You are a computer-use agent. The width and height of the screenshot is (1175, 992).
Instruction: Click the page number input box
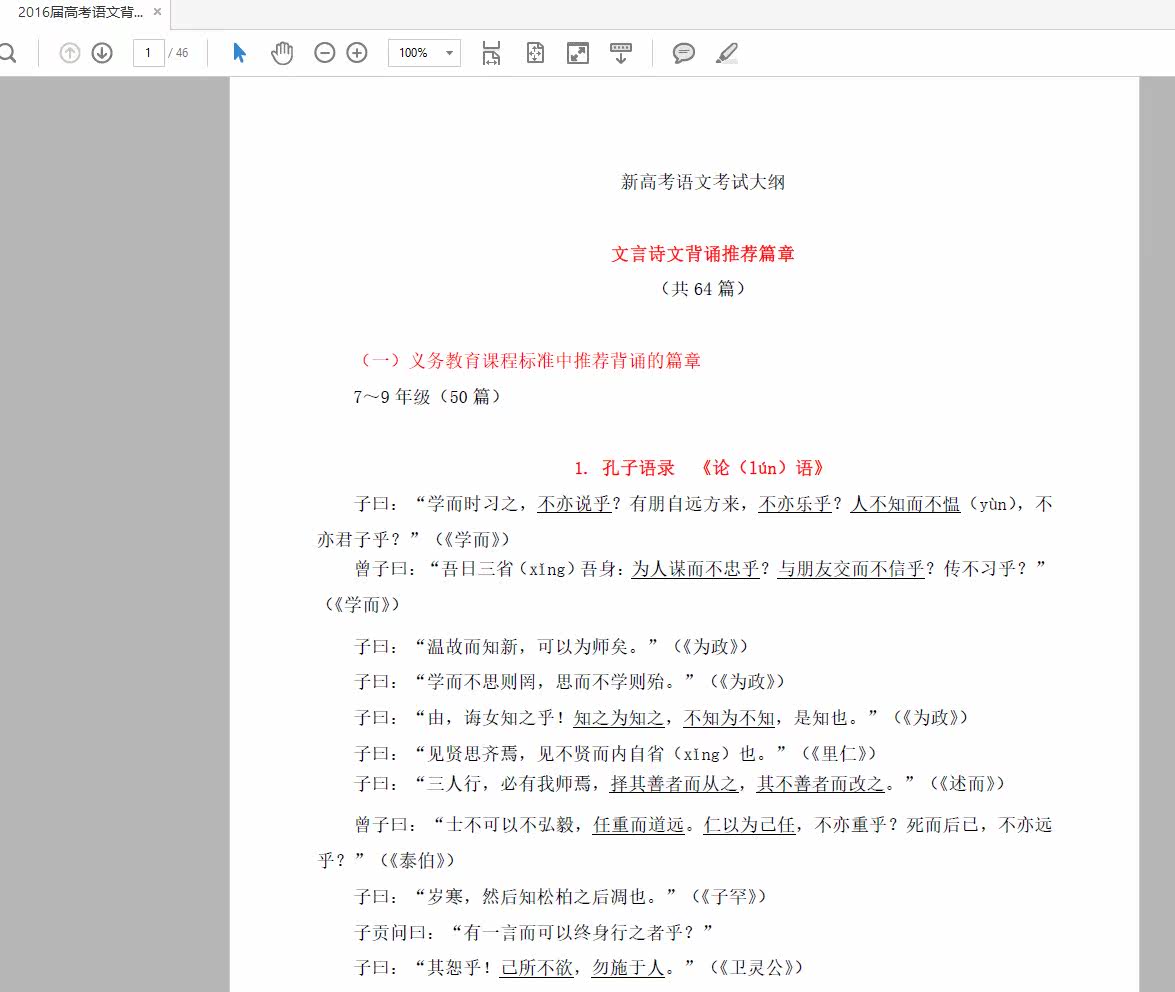149,53
